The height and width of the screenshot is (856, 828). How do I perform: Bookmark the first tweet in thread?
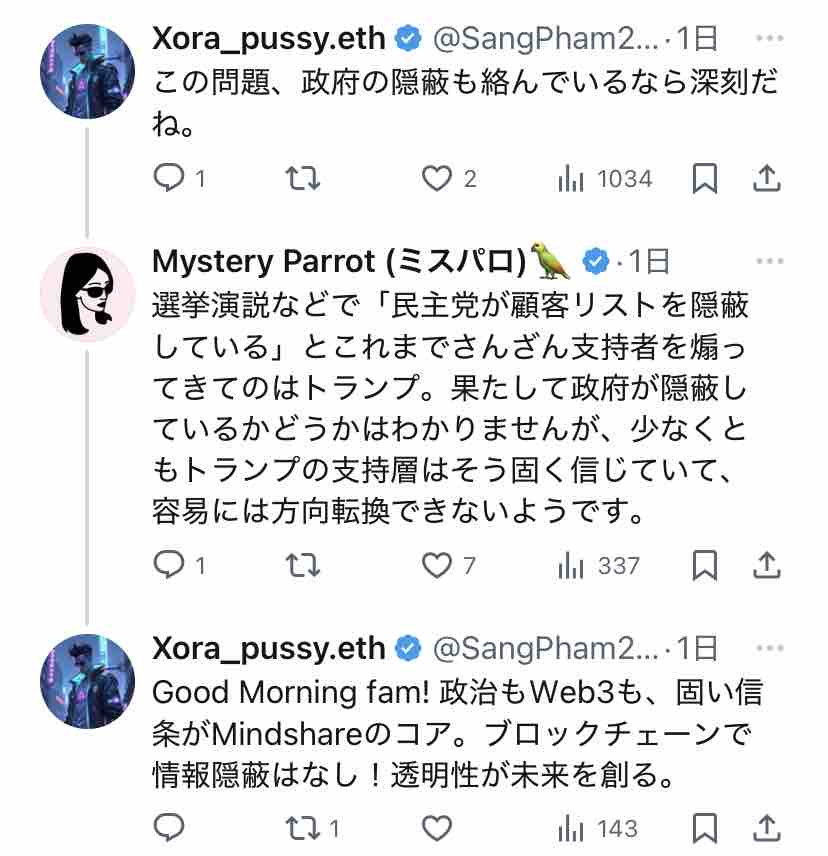coord(705,179)
